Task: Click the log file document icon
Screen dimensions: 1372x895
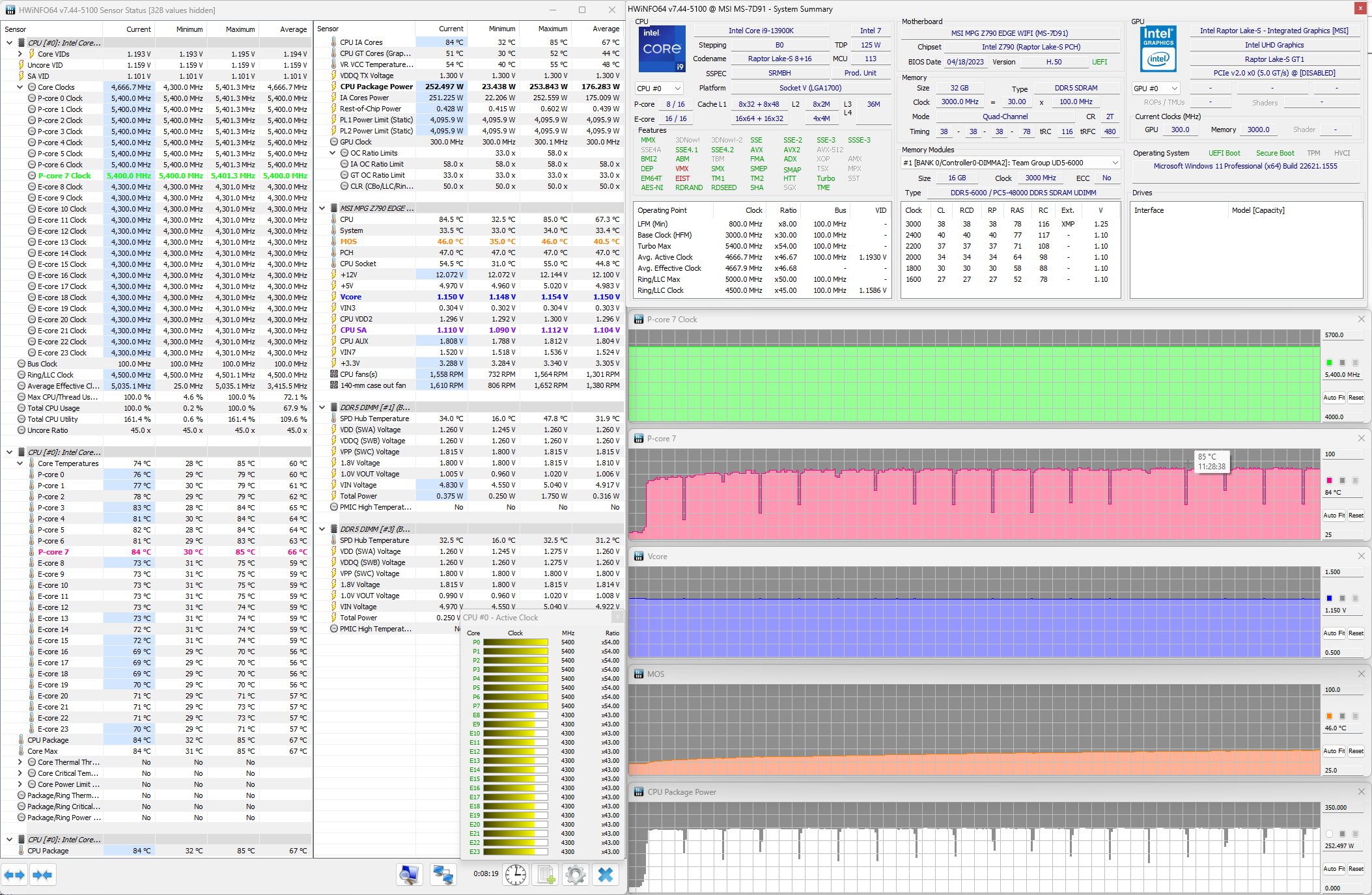Action: pyautogui.click(x=546, y=875)
